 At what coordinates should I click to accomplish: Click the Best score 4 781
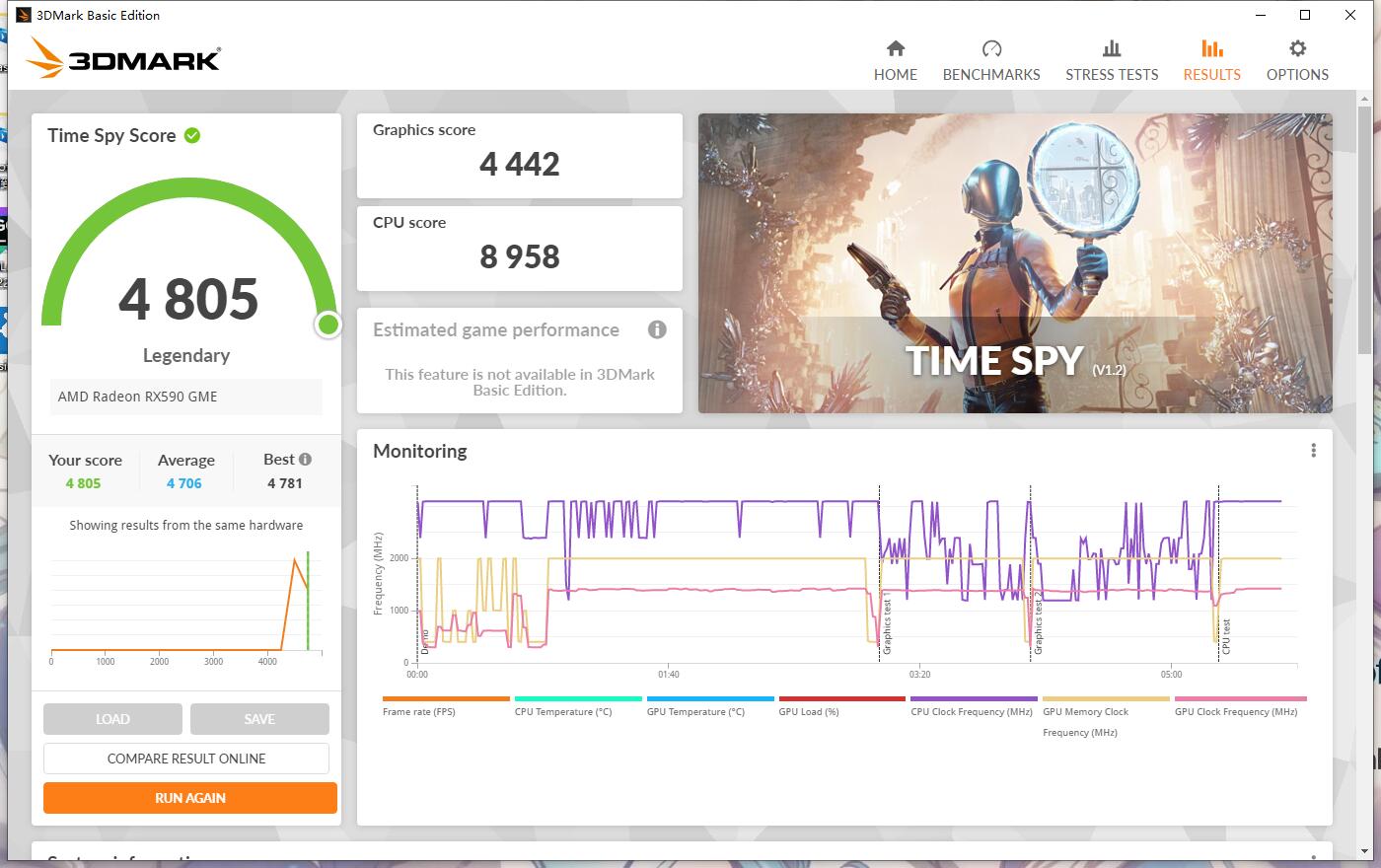click(x=284, y=483)
